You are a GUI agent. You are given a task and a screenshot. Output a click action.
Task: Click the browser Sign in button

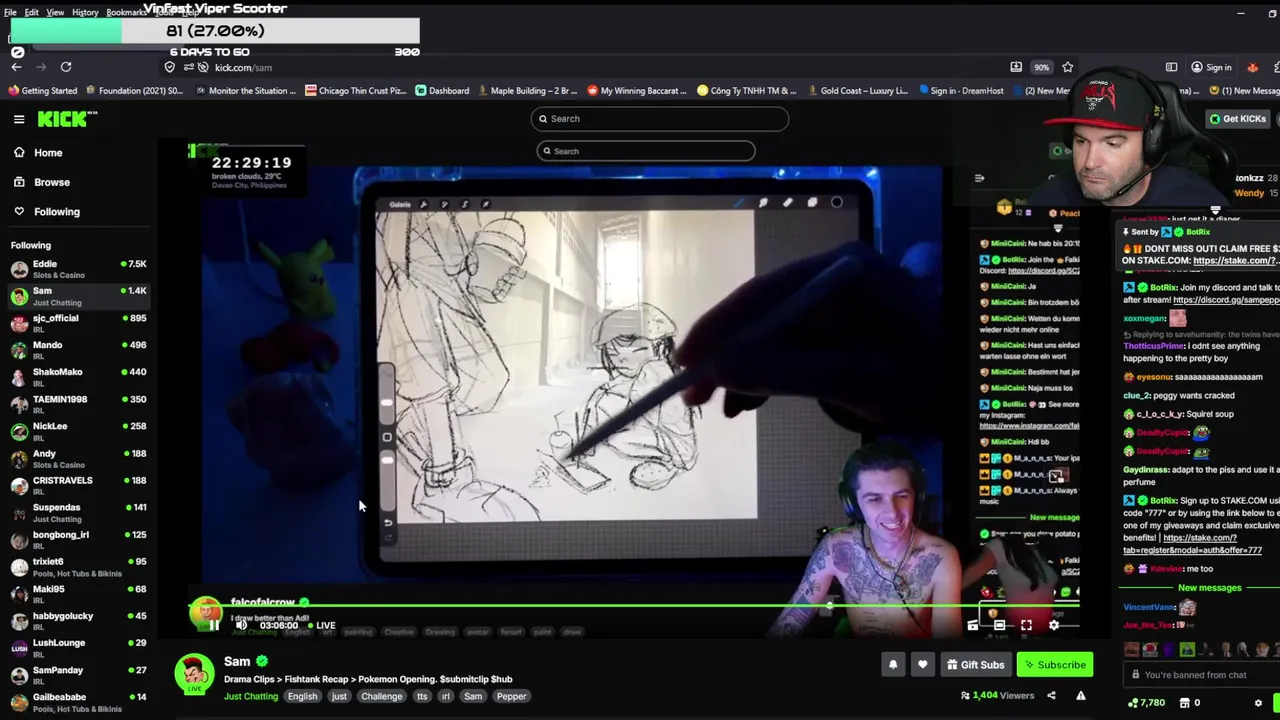1211,67
